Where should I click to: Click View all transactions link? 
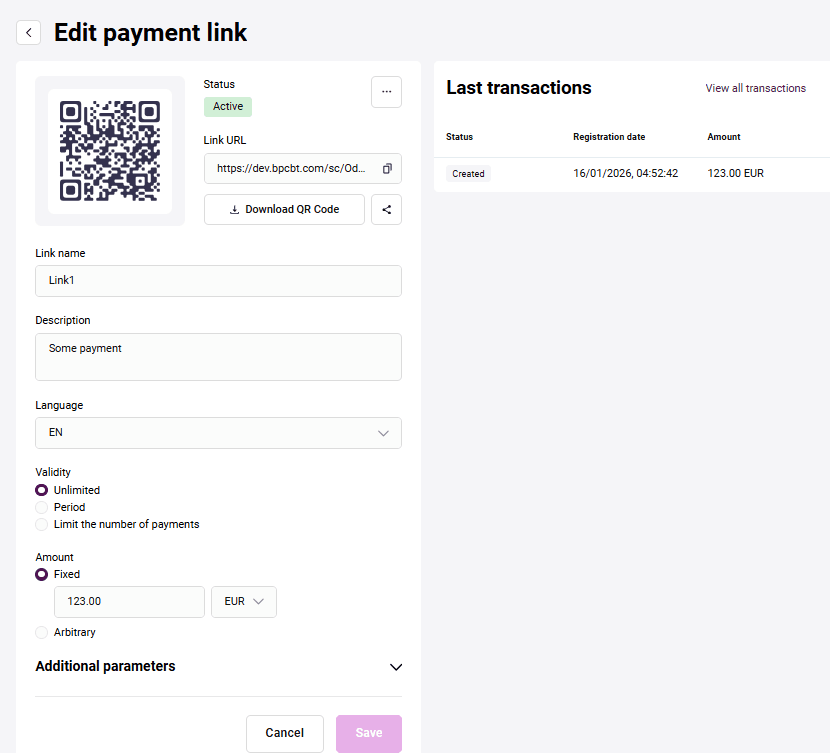coord(755,88)
